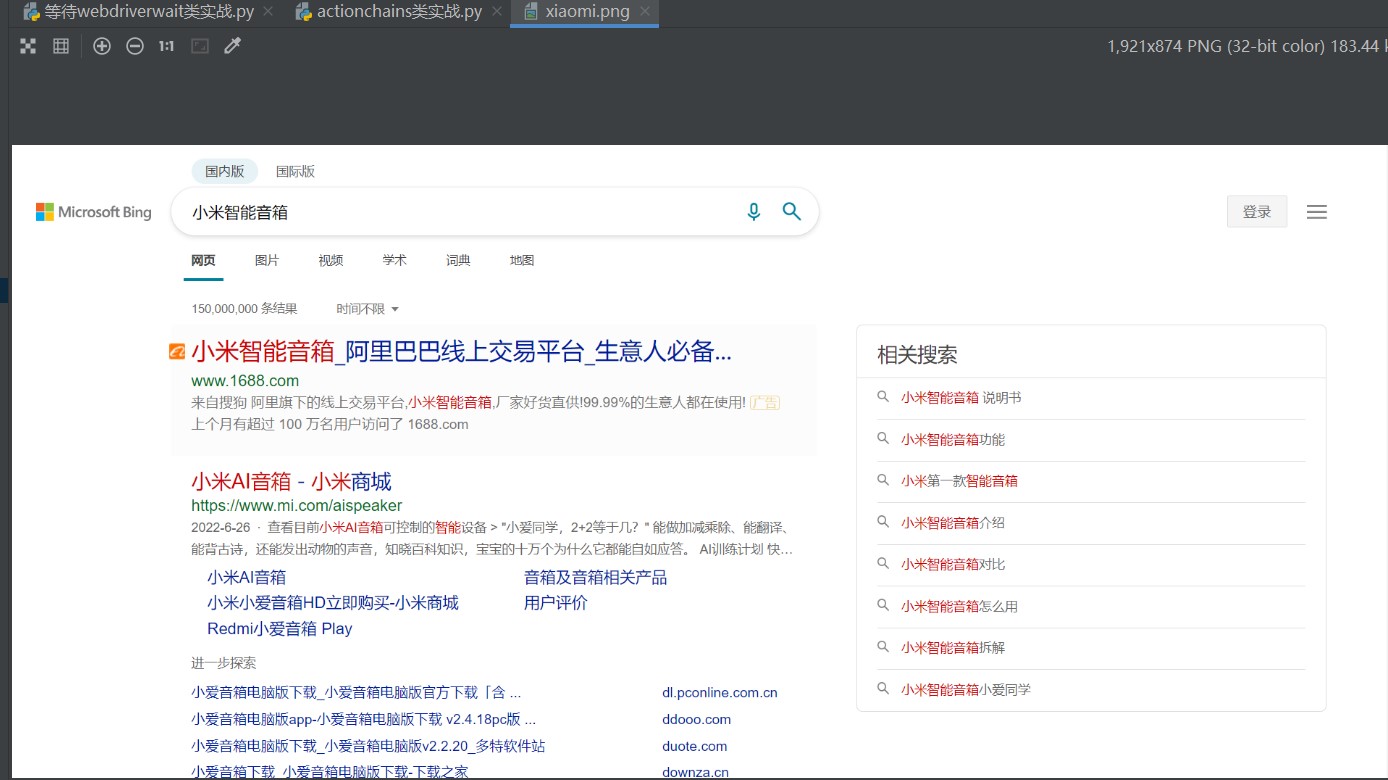Click the search icon beside 小米智能音箱 说明书
This screenshot has height=780, width=1388.
[x=883, y=397]
